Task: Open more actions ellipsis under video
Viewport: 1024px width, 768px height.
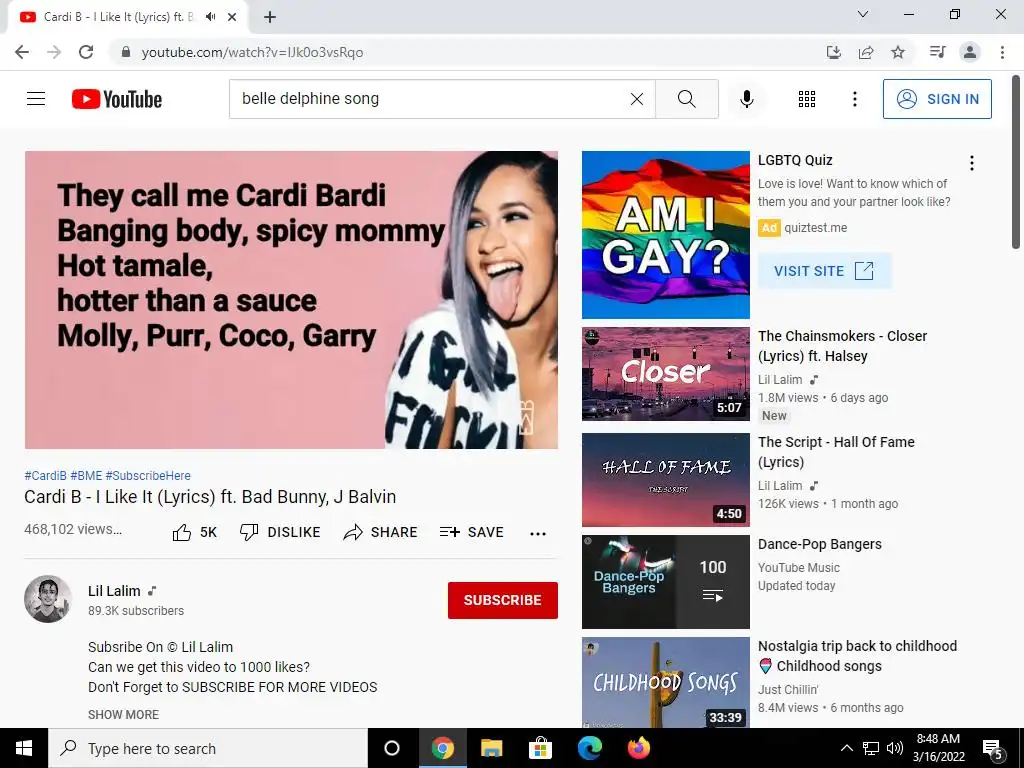Action: 537,534
